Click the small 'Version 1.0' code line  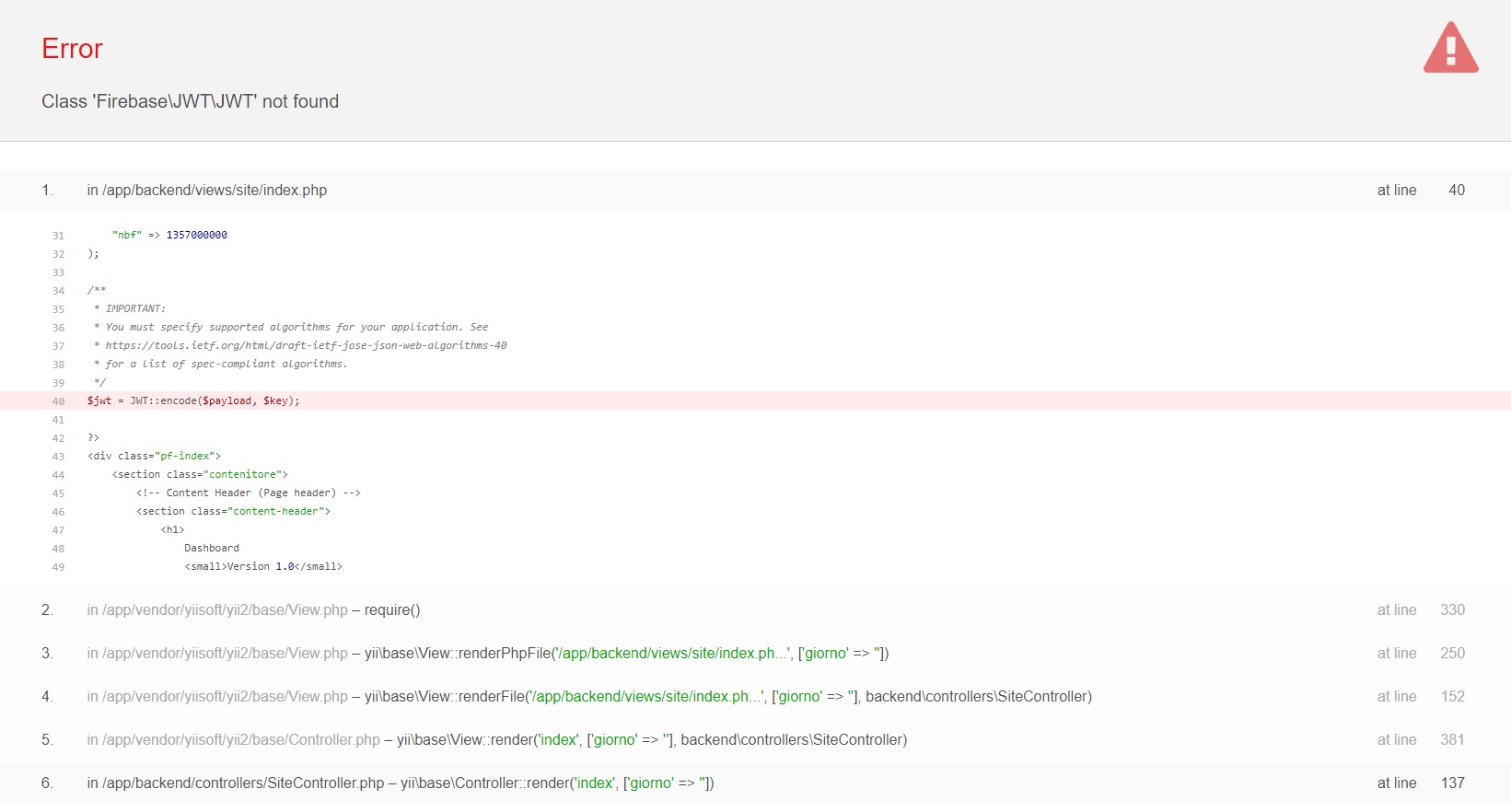coord(263,566)
